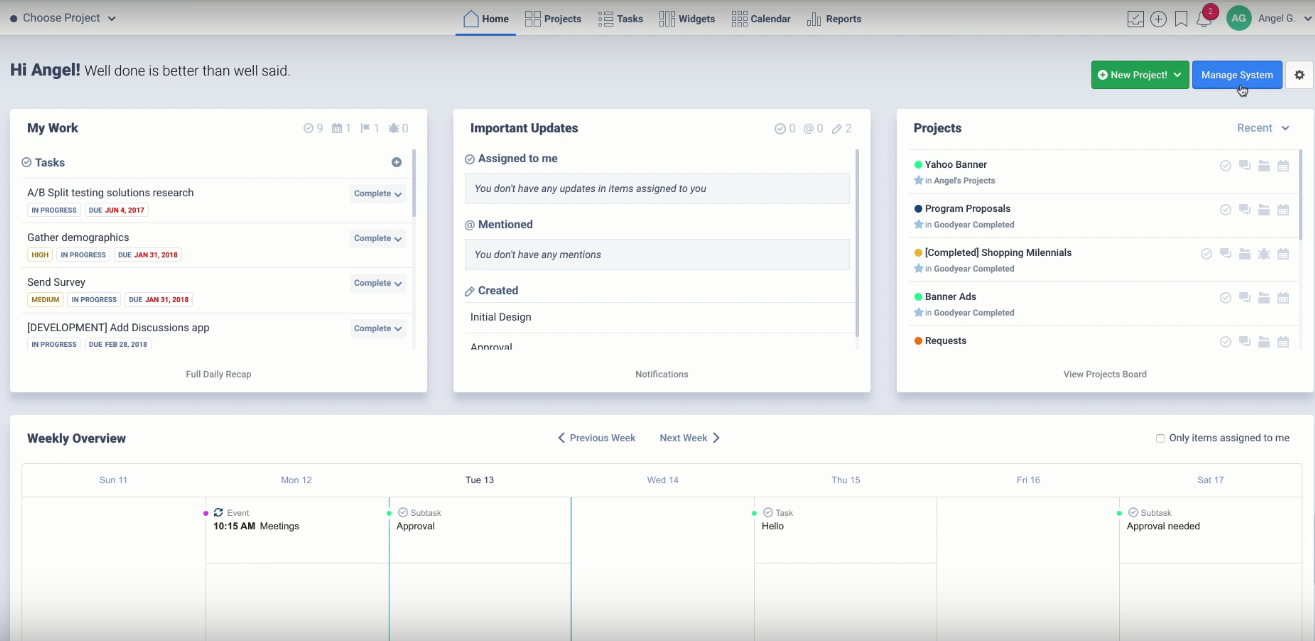Click the circled plus quick-add icon

1158,19
